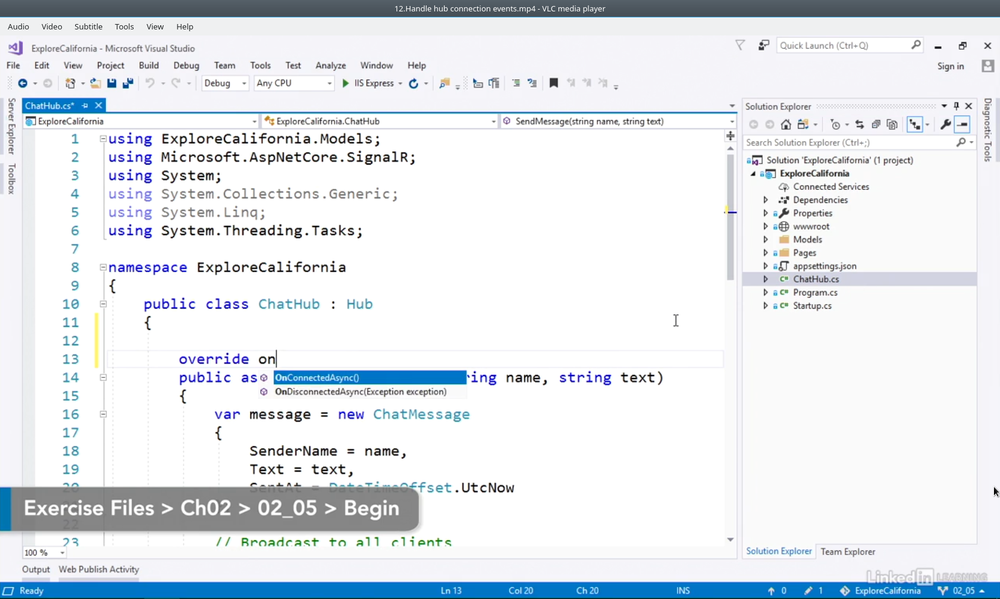Open Properties via the wrench icon in Solution Explorer

(x=945, y=124)
